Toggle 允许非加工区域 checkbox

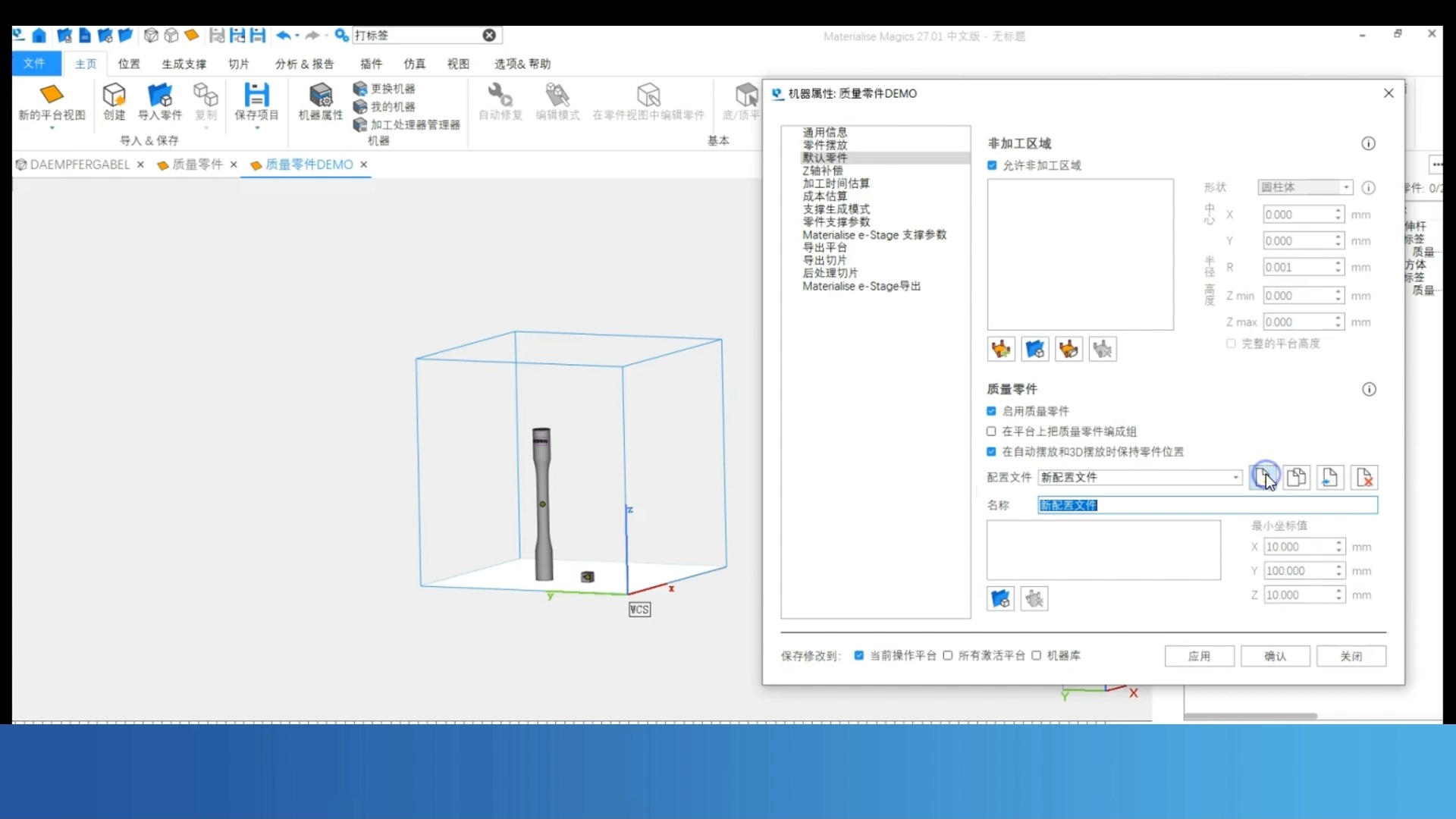(992, 165)
